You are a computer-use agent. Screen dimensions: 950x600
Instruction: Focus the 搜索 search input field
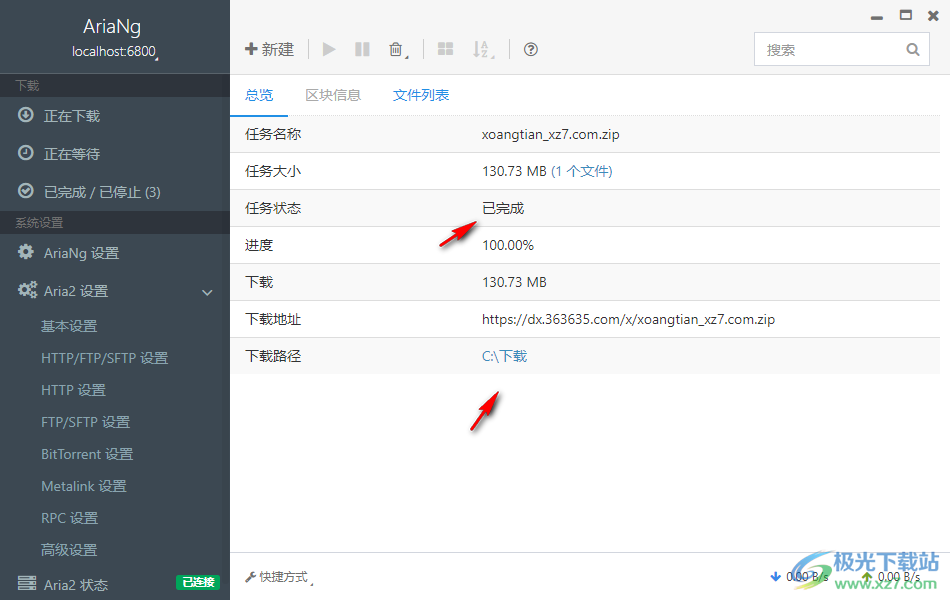842,49
